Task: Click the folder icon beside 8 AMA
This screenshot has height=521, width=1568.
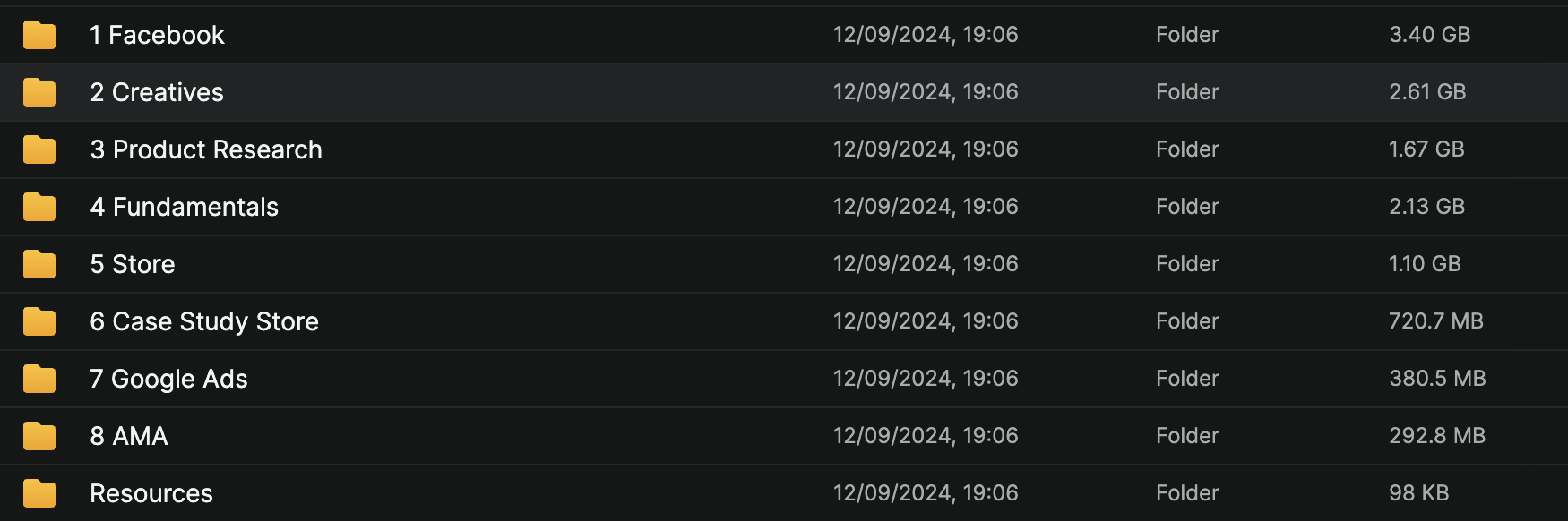Action: tap(39, 436)
